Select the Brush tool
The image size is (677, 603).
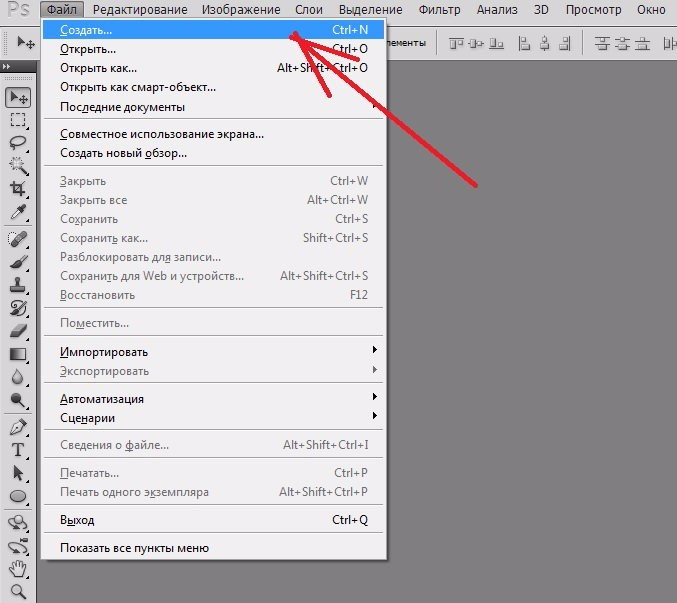pyautogui.click(x=18, y=262)
